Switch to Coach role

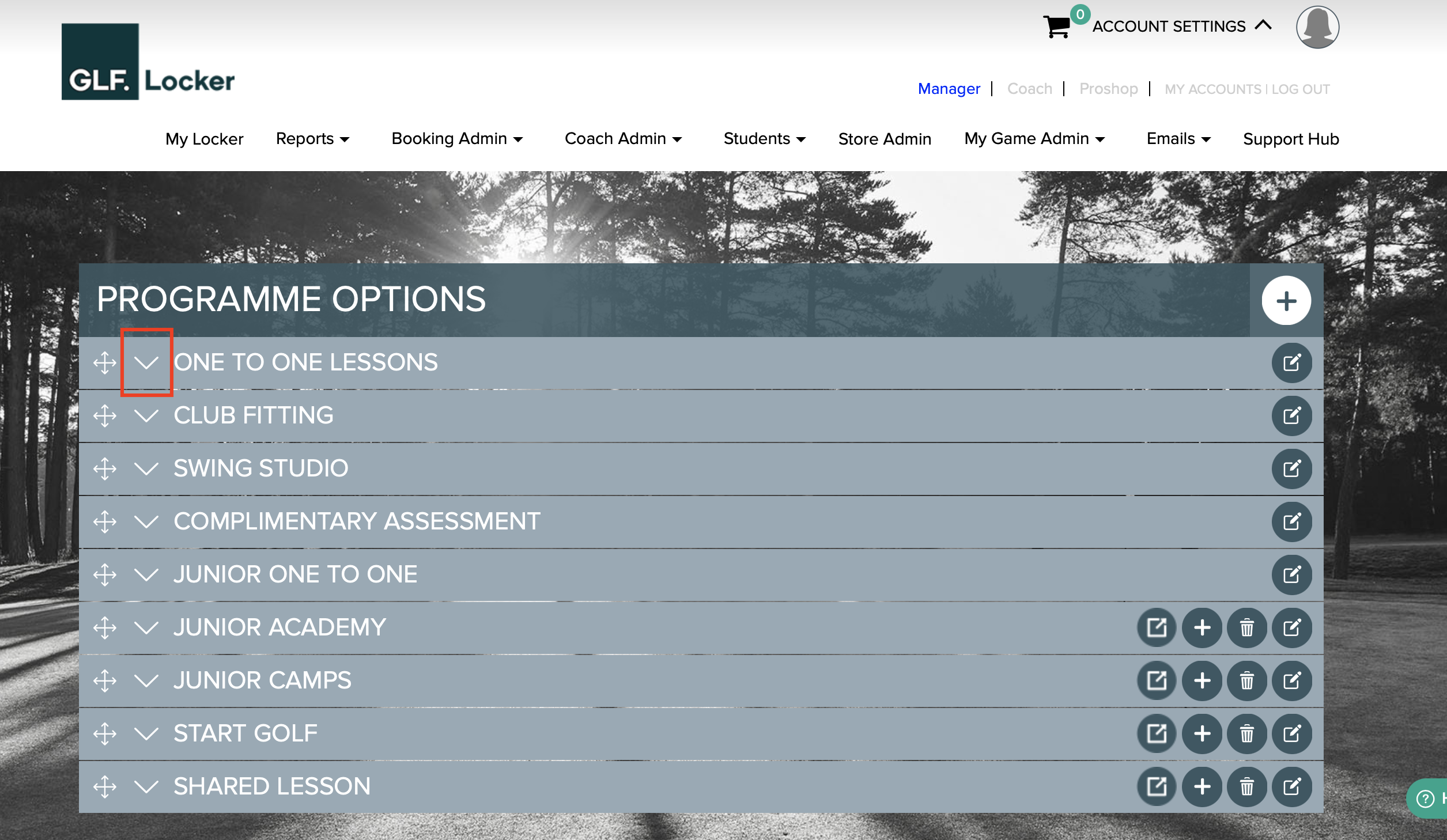[x=1029, y=89]
